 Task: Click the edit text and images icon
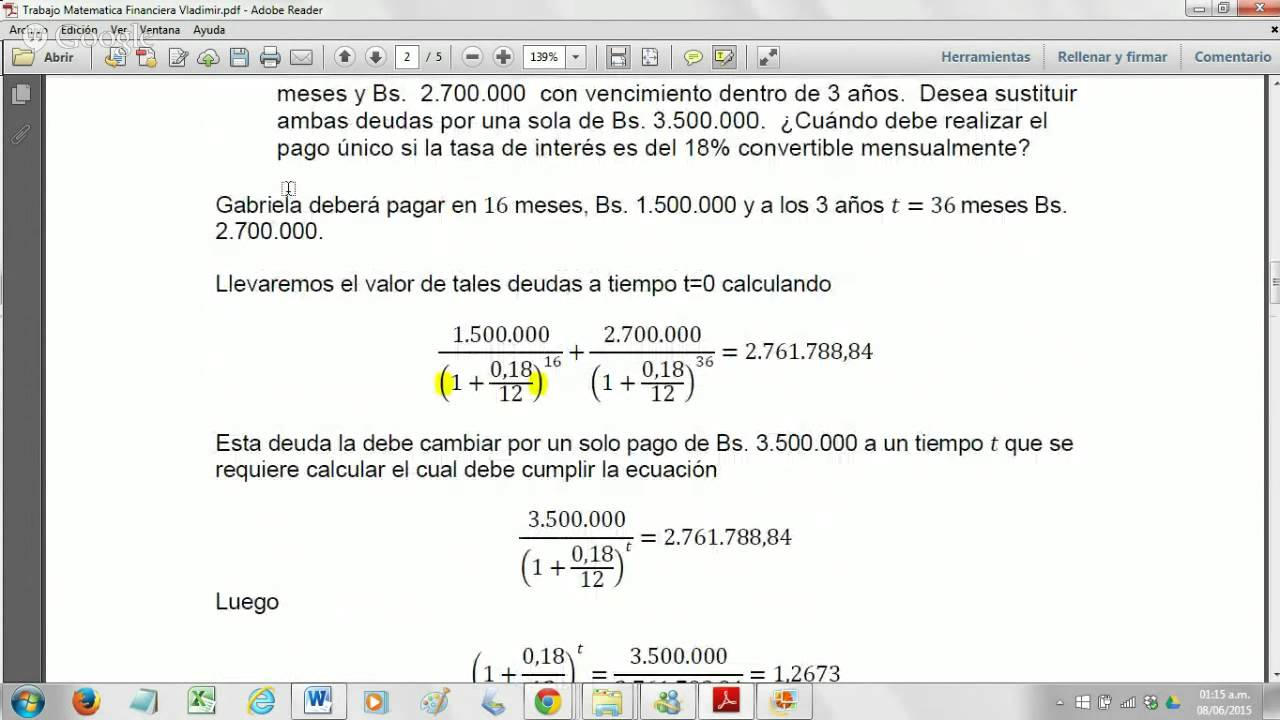tap(179, 57)
